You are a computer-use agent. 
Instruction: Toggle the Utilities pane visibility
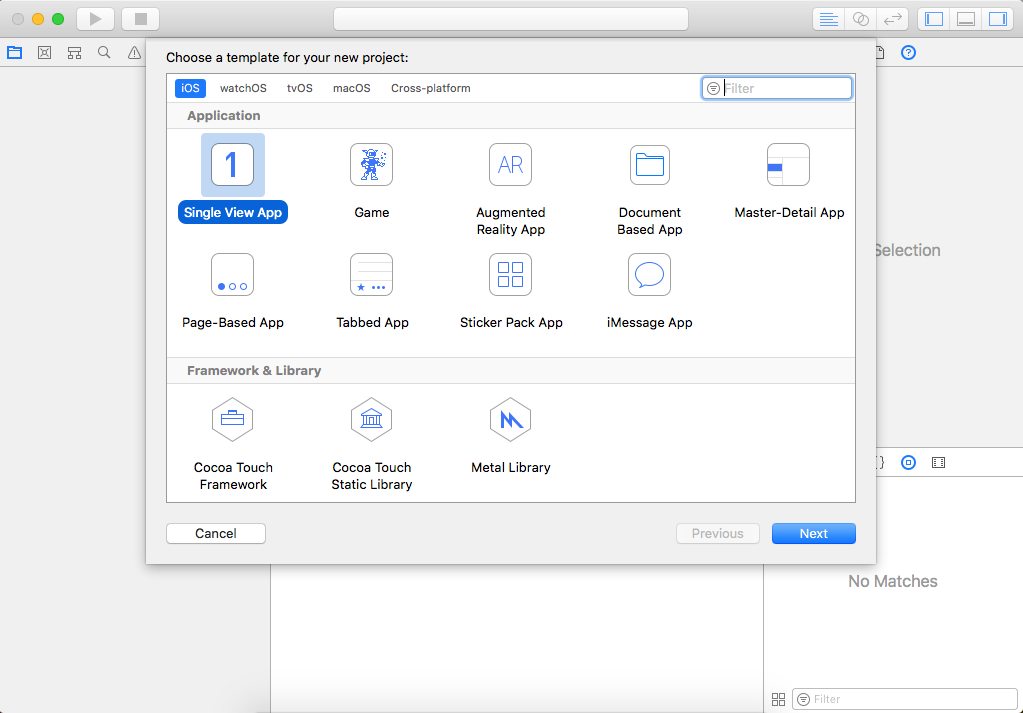click(998, 19)
